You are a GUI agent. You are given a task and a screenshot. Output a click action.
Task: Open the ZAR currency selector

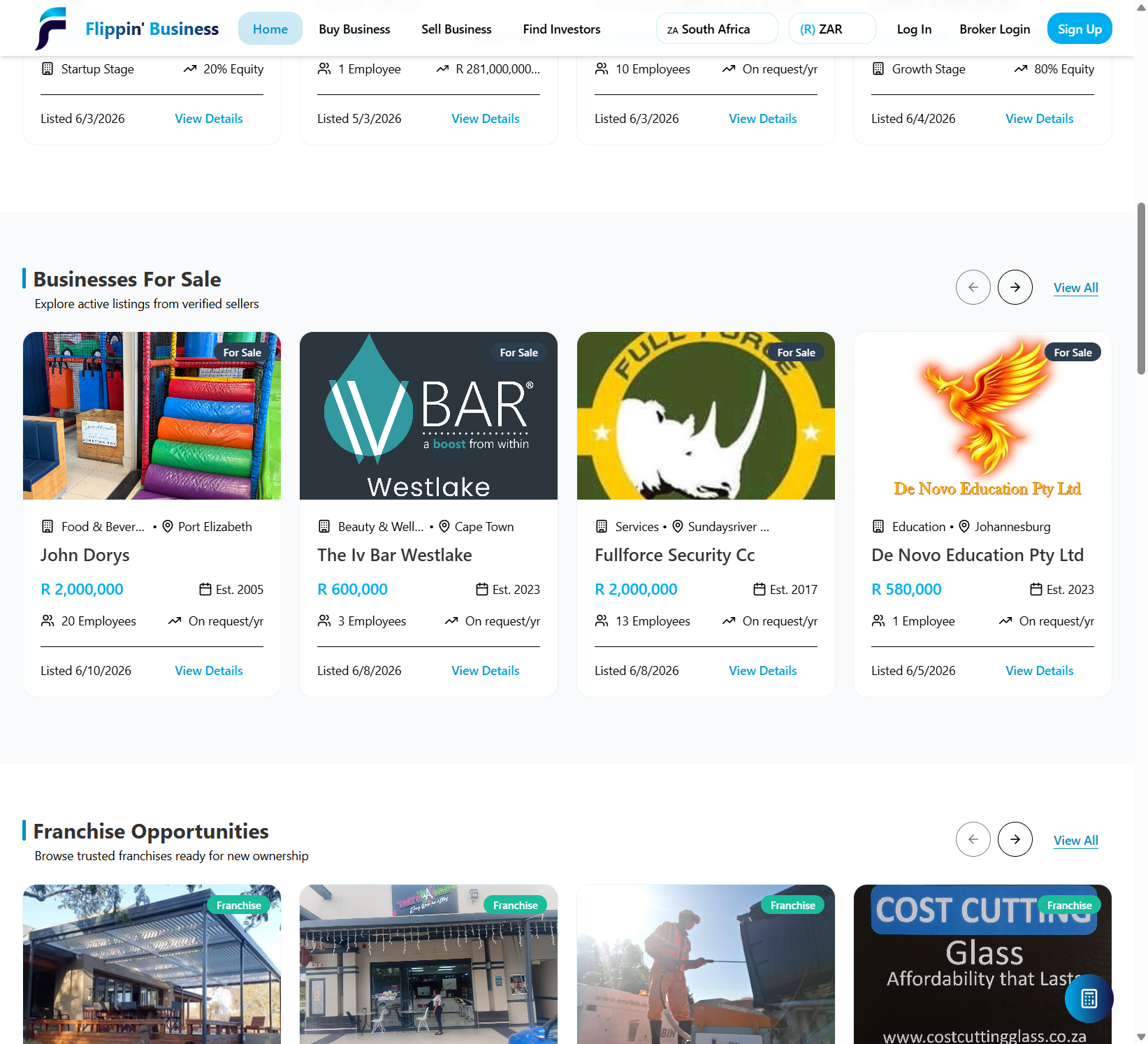click(832, 29)
